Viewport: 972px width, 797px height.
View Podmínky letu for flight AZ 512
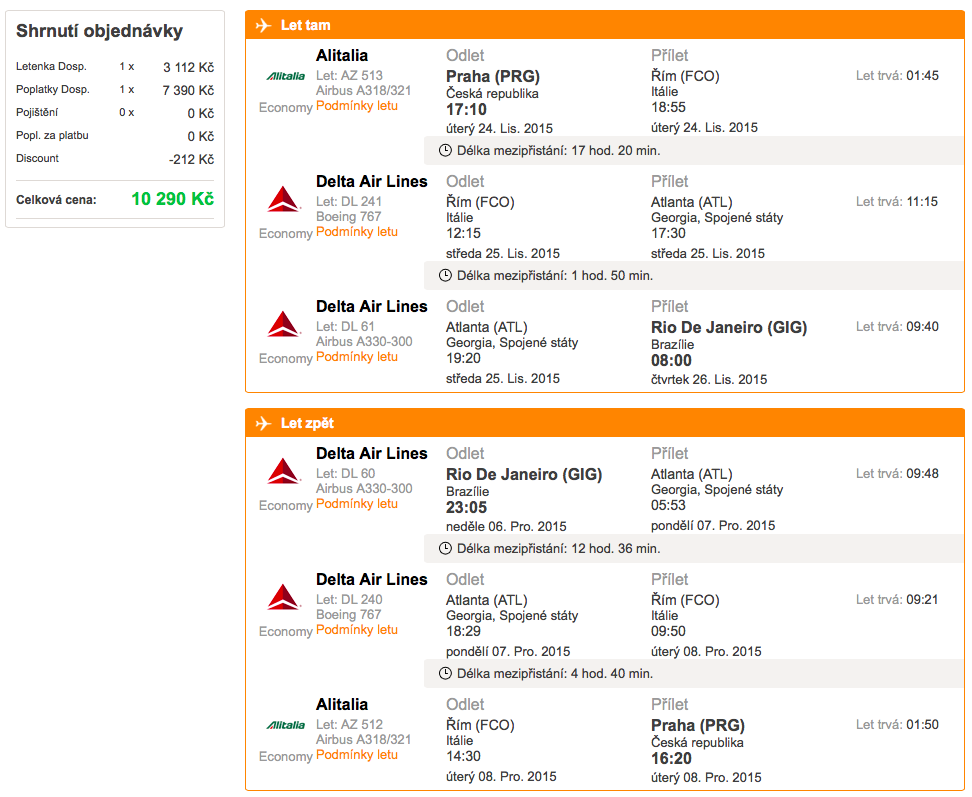[357, 755]
